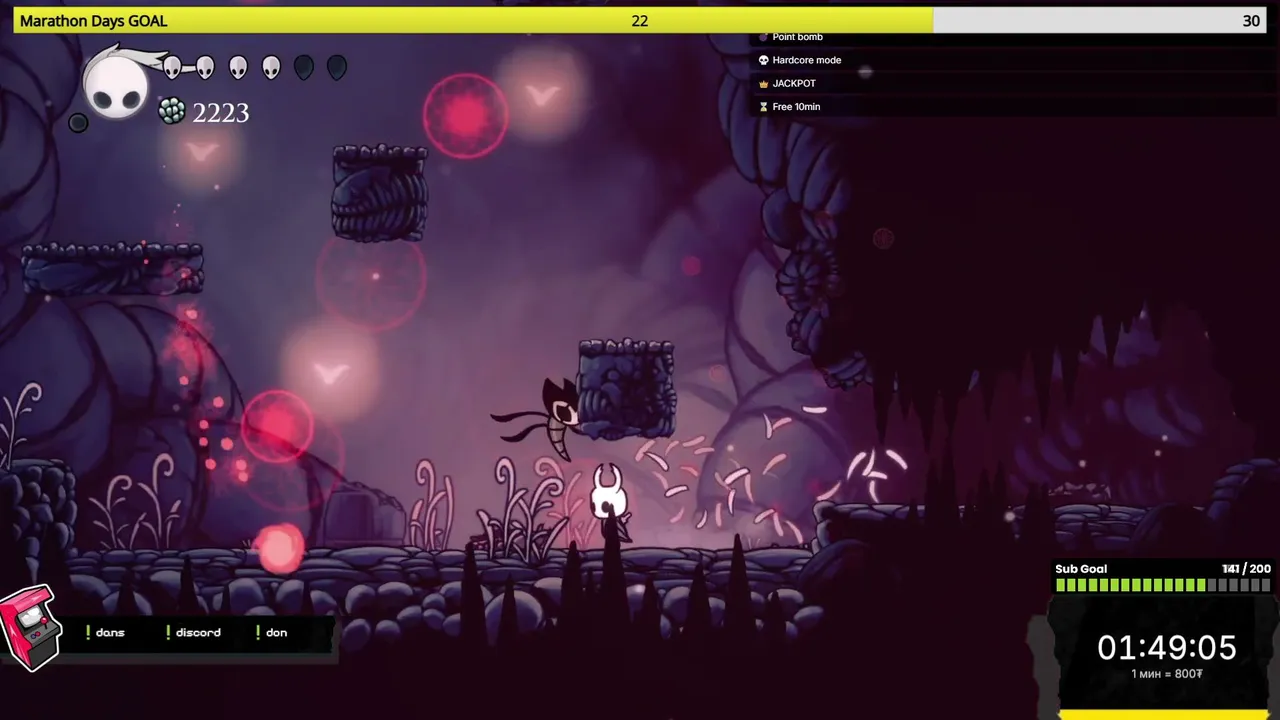Viewport: 1280px width, 720px height.
Task: Click the current marathon value 22
Action: coord(640,21)
